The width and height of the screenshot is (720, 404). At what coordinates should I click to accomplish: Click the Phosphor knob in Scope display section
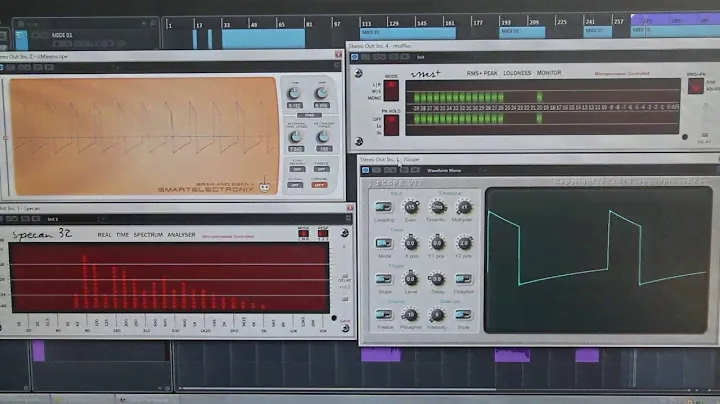click(x=411, y=314)
